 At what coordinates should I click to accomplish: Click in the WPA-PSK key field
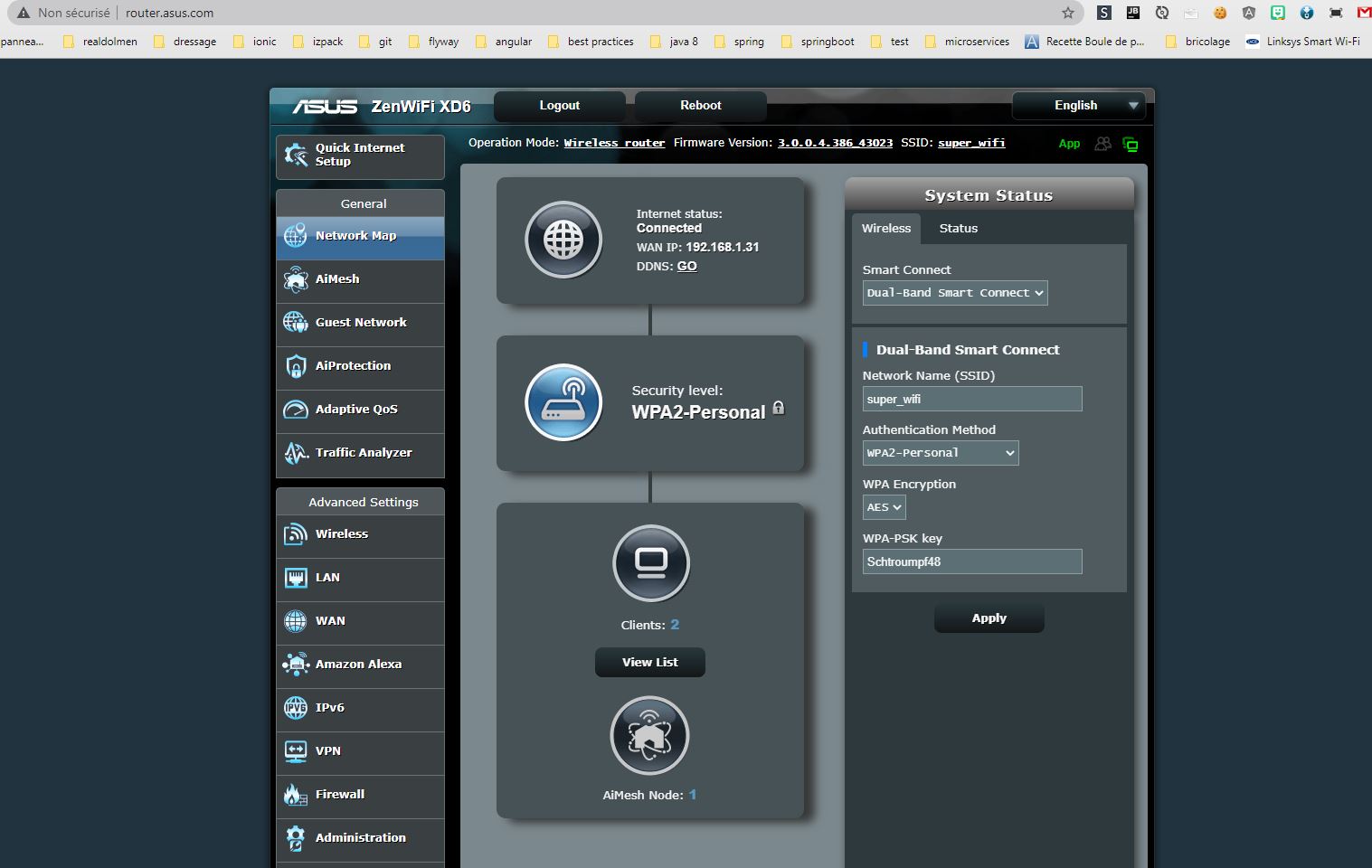tap(972, 561)
